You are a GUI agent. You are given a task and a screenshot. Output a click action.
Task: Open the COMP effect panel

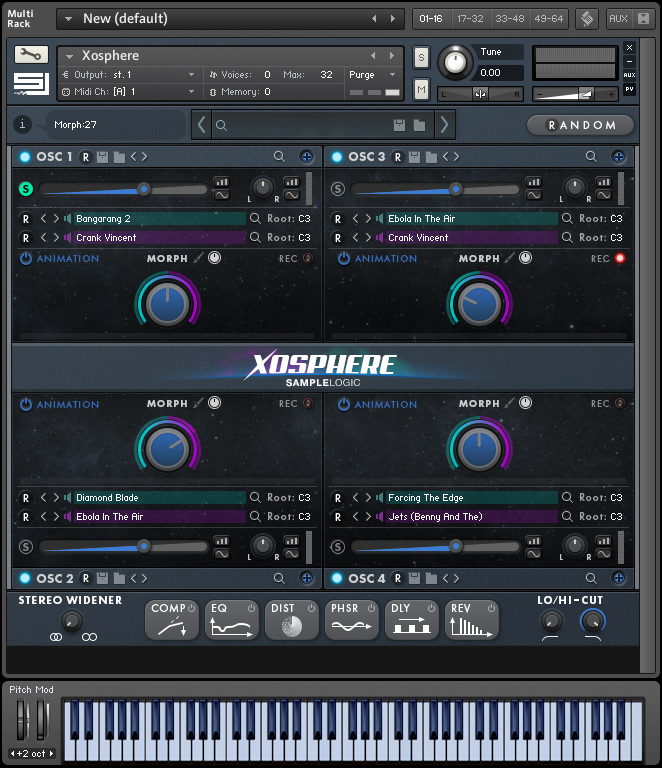coord(172,621)
